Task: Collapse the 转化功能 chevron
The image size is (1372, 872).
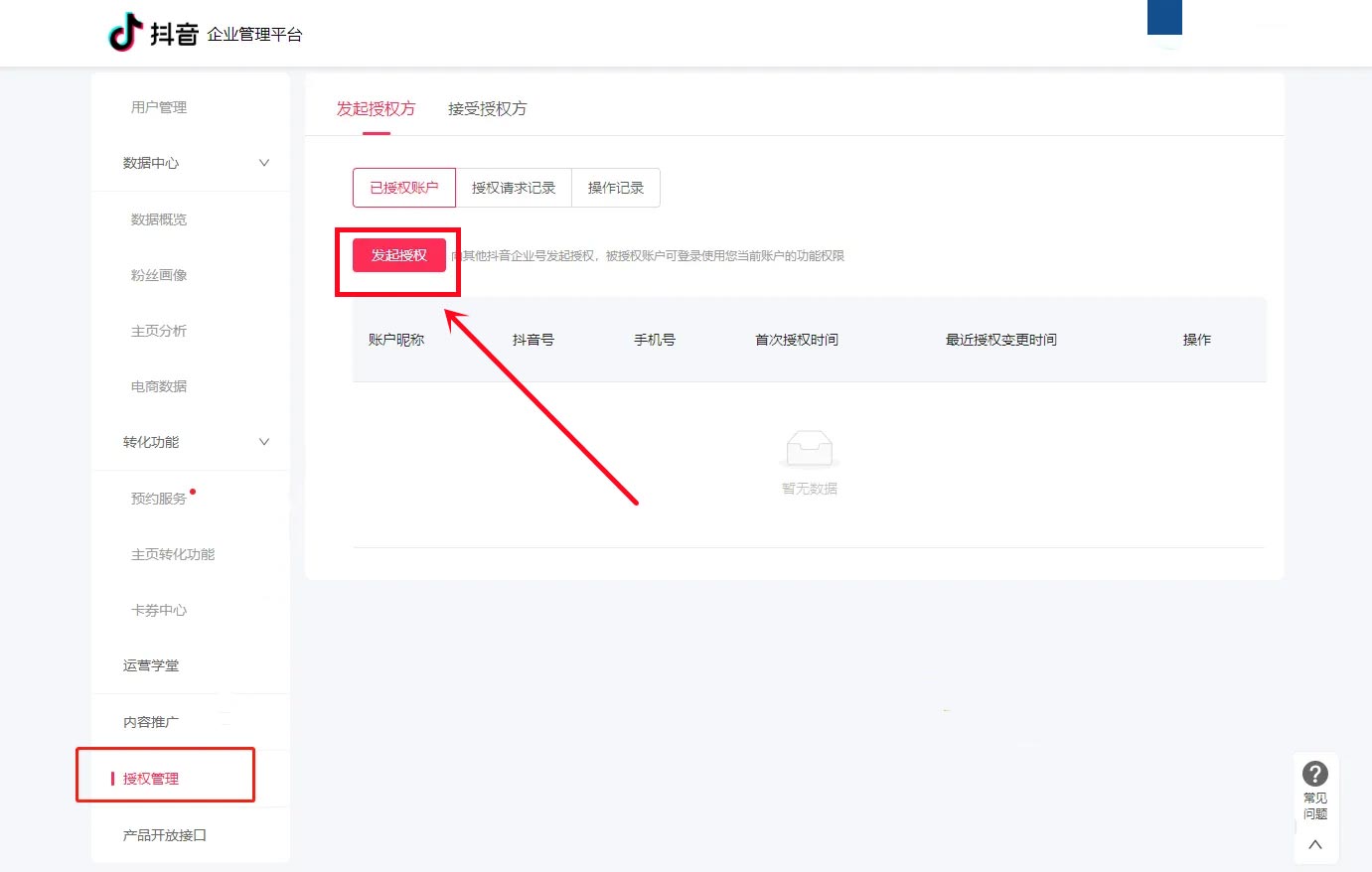Action: point(264,442)
